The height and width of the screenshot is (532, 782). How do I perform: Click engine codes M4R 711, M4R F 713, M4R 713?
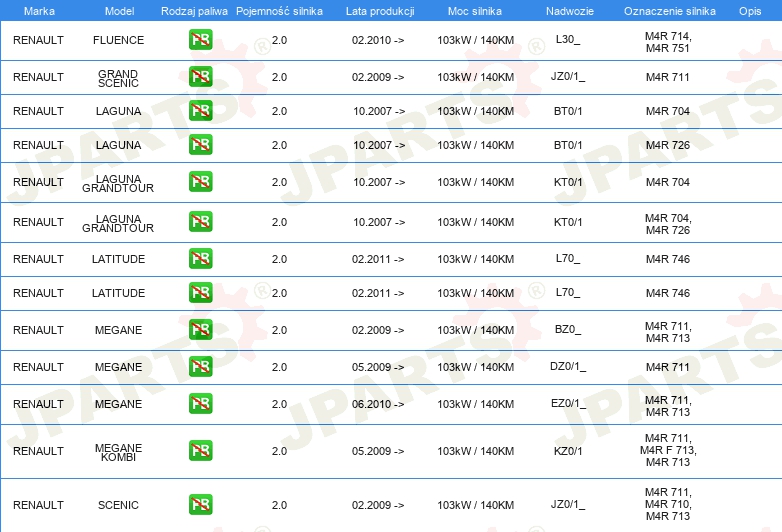668,450
